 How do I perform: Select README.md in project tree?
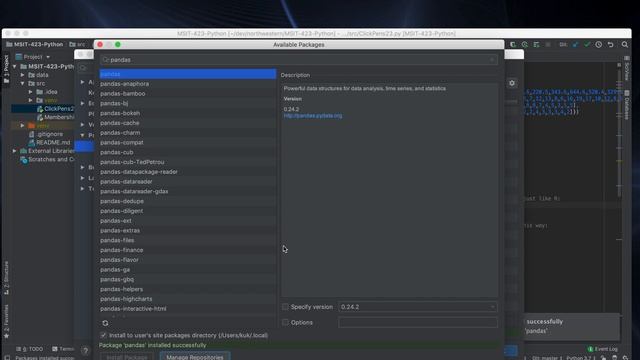point(53,142)
